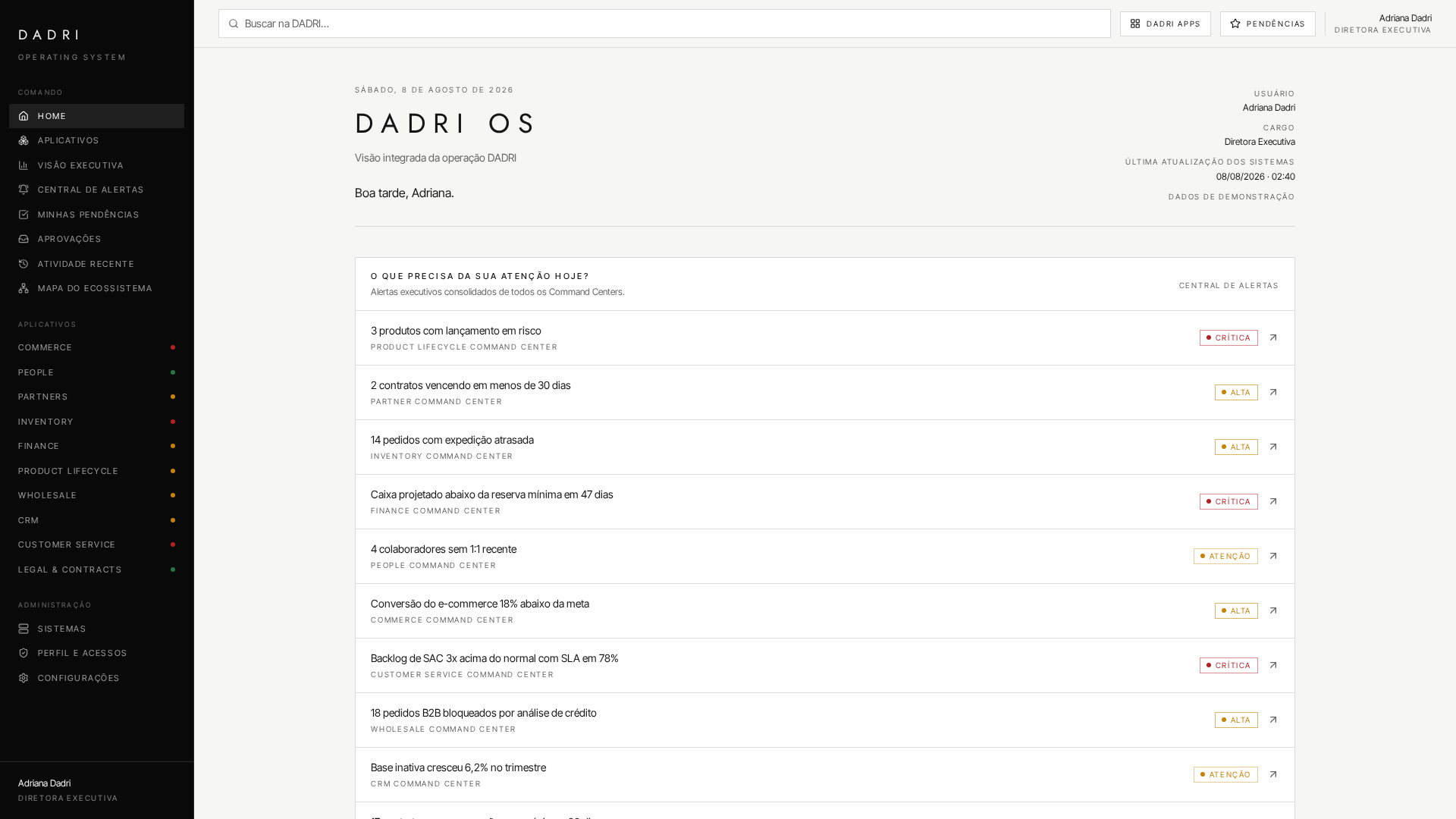Click the Sistemas server icon

pyautogui.click(x=24, y=629)
